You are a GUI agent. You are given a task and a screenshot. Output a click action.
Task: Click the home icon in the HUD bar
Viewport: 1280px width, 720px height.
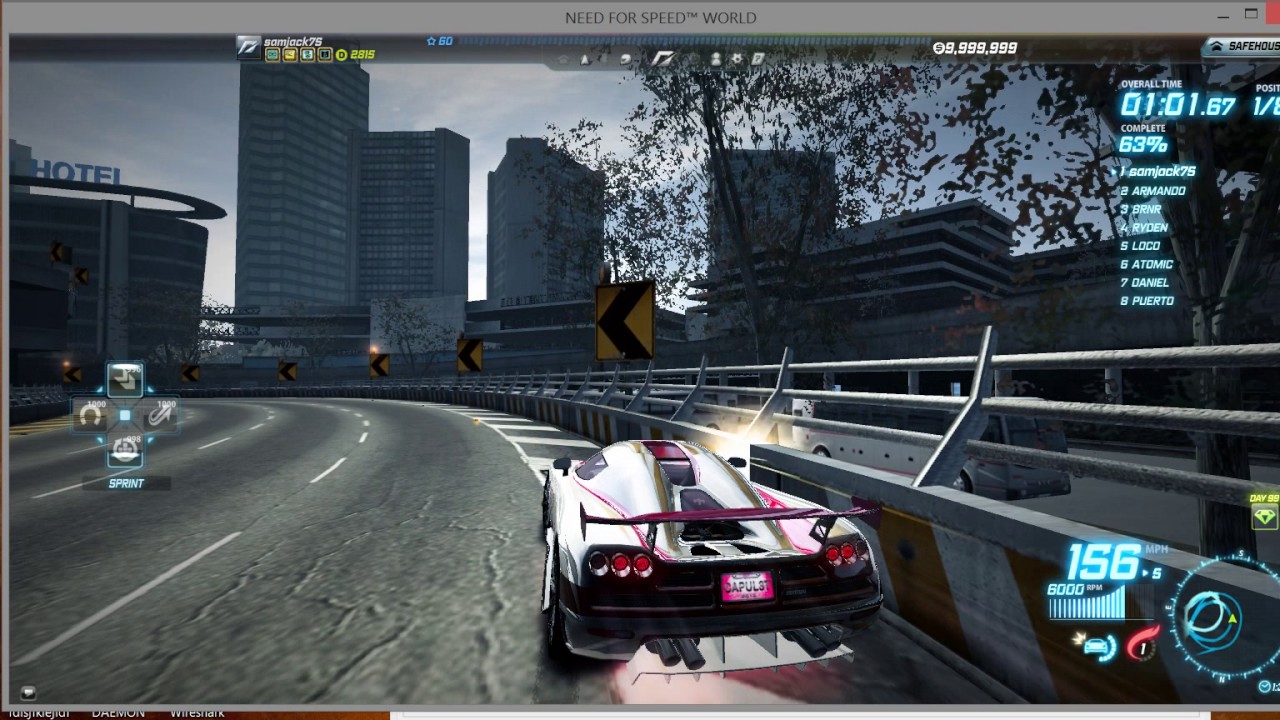(x=562, y=58)
